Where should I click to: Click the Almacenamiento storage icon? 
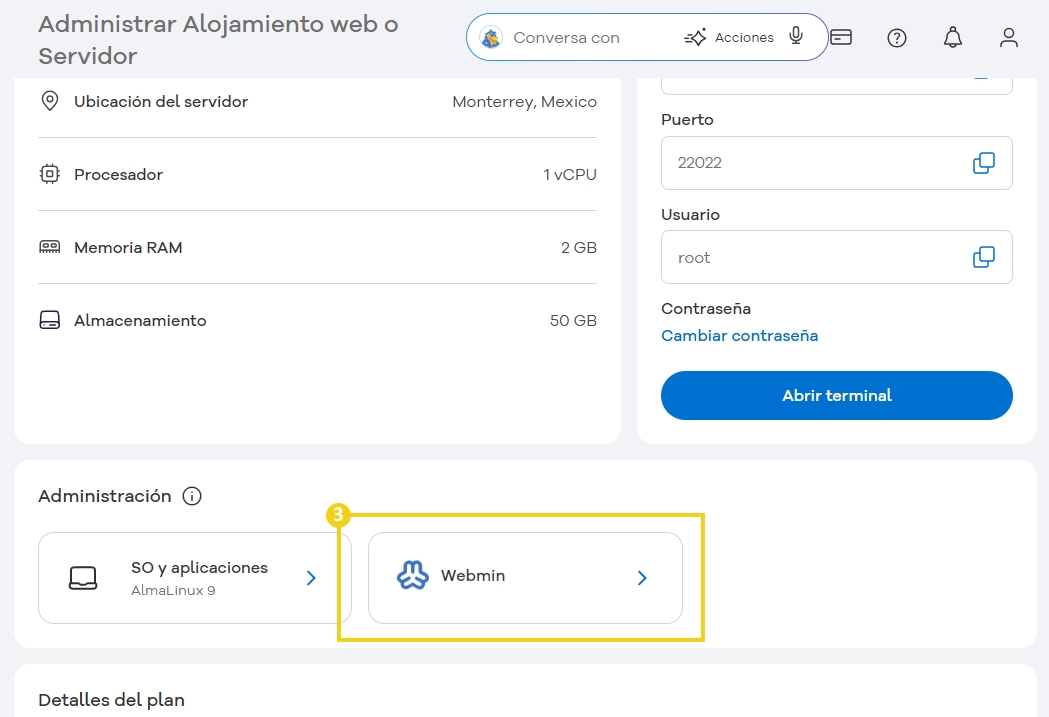tap(50, 319)
